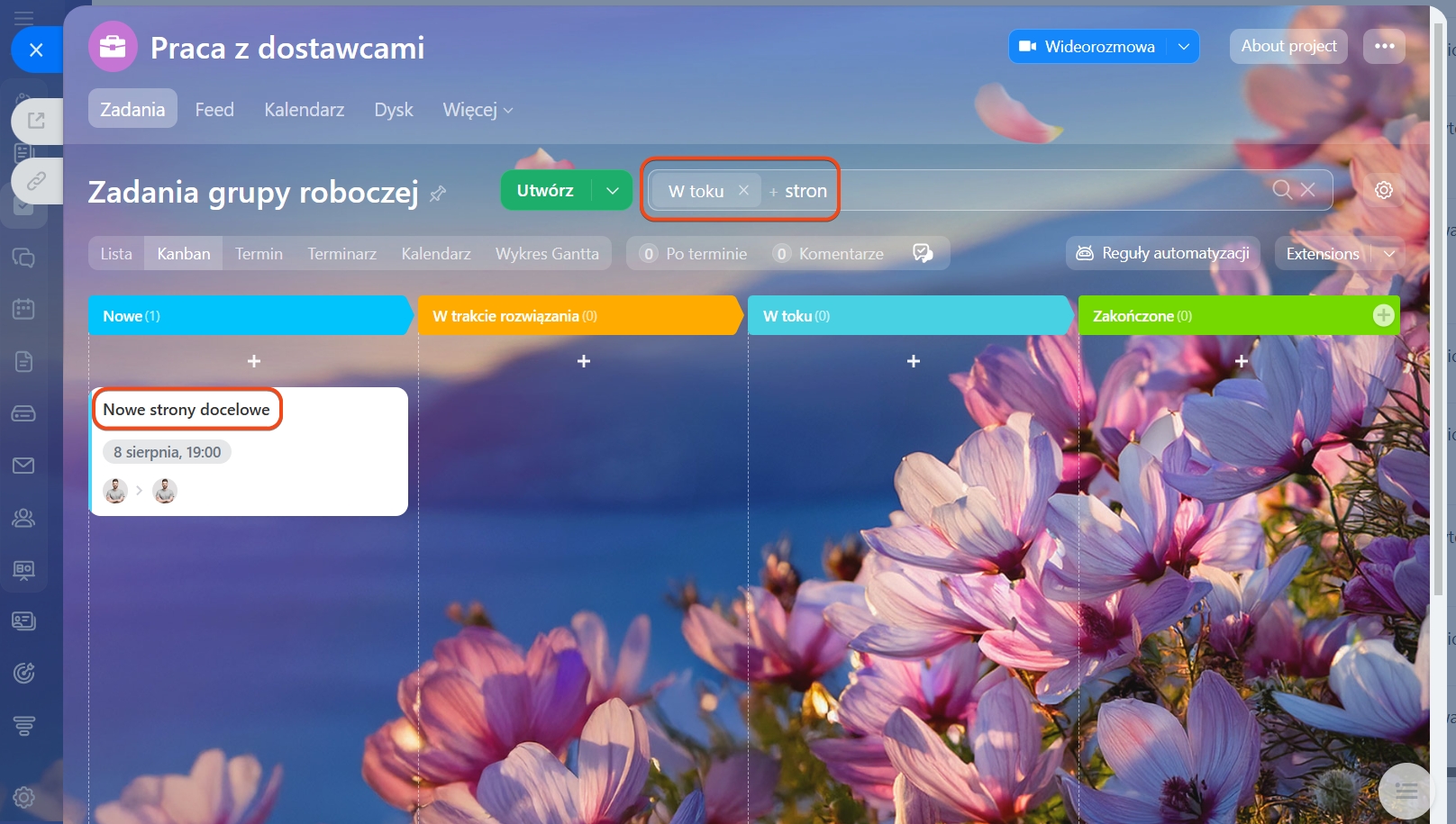Open the target goals icon in sidebar
The image size is (1456, 824).
[23, 673]
